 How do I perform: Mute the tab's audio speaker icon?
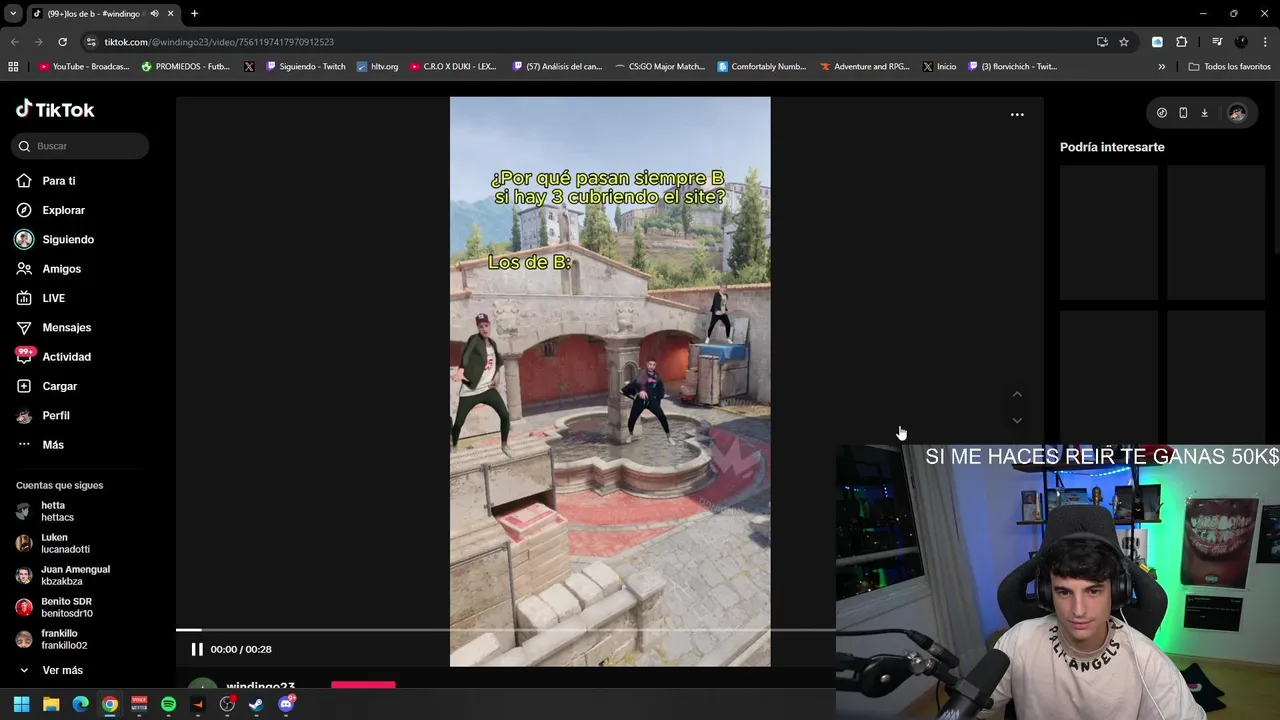pos(154,14)
